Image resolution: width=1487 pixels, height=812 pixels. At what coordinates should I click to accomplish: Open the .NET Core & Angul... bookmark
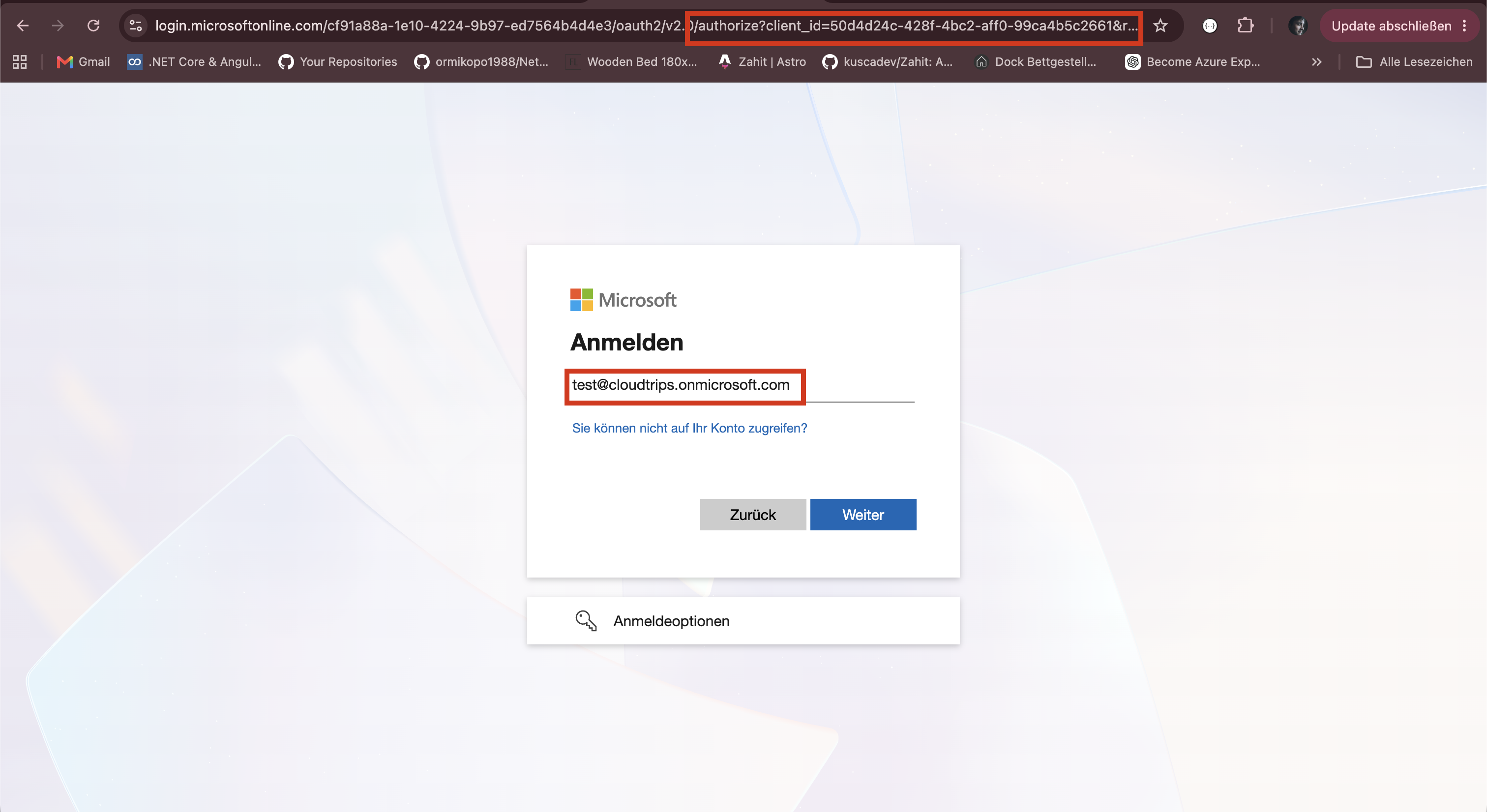(x=194, y=62)
